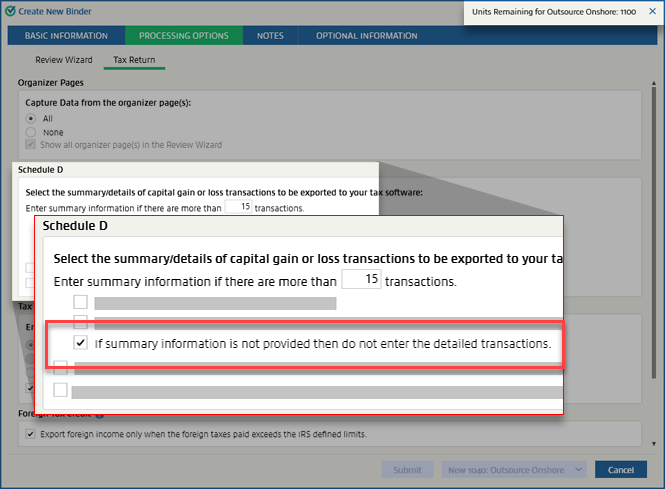Viewport: 665px width, 489px height.
Task: Toggle Show all organizer pages in Review Wizard
Action: tap(30, 145)
